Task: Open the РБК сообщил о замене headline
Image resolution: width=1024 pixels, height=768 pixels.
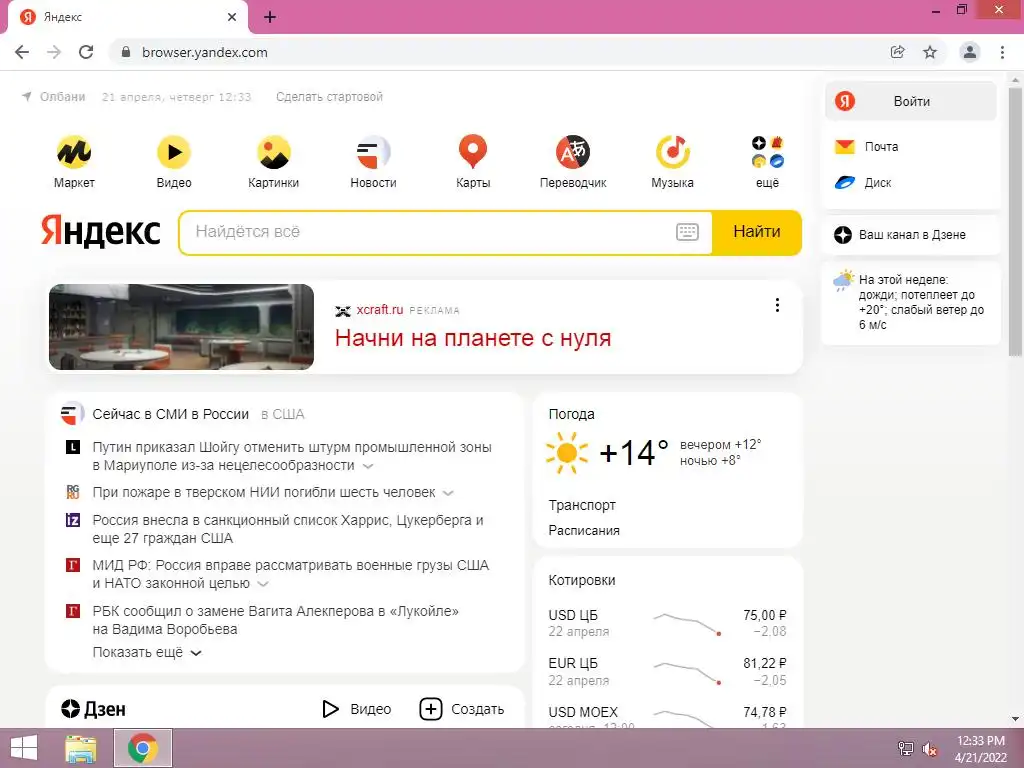Action: 276,620
